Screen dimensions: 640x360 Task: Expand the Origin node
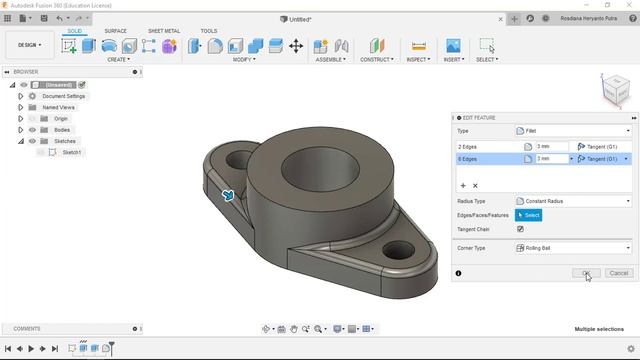coord(20,119)
